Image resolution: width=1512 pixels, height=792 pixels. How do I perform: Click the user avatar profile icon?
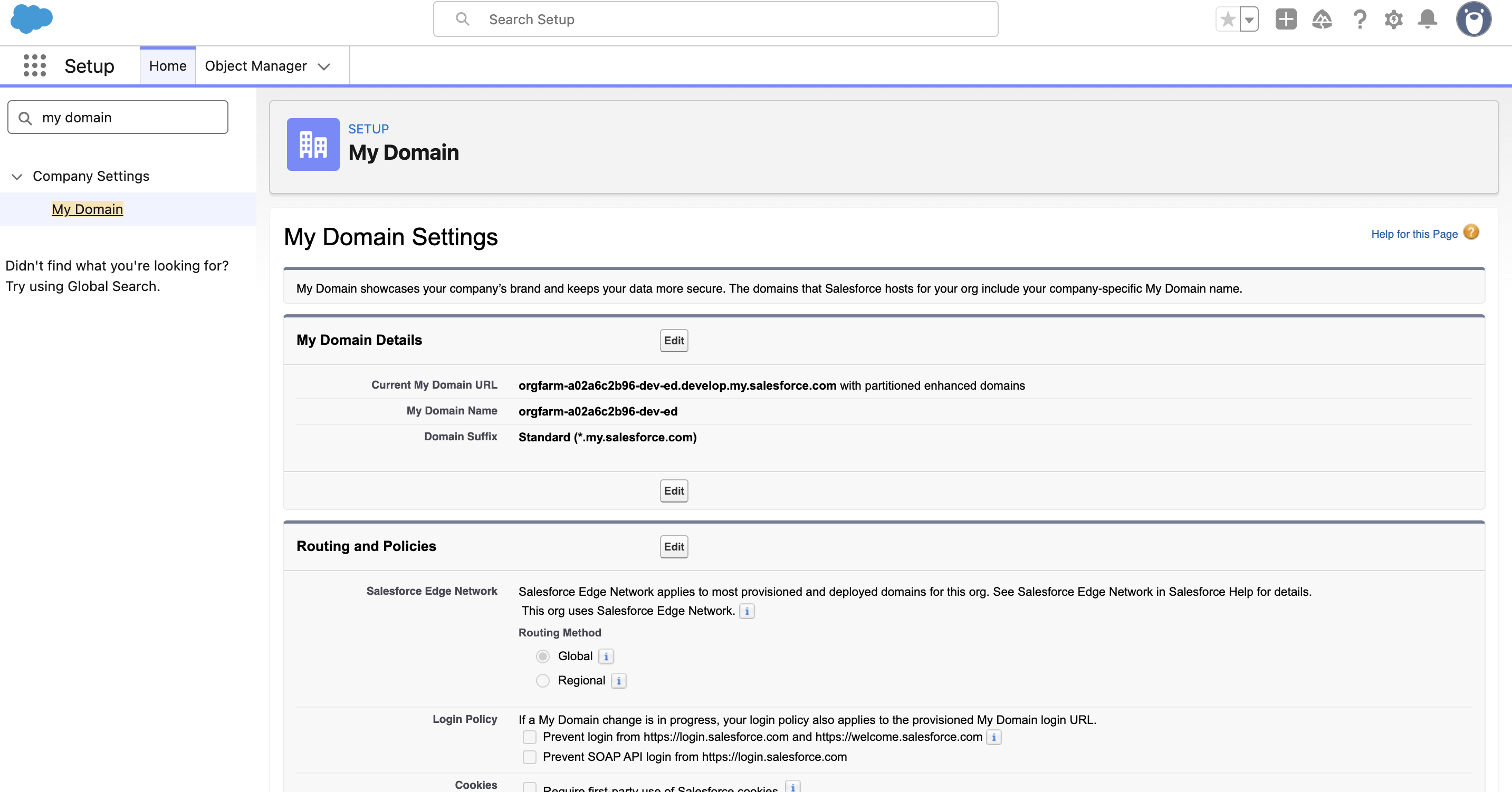[1473, 20]
